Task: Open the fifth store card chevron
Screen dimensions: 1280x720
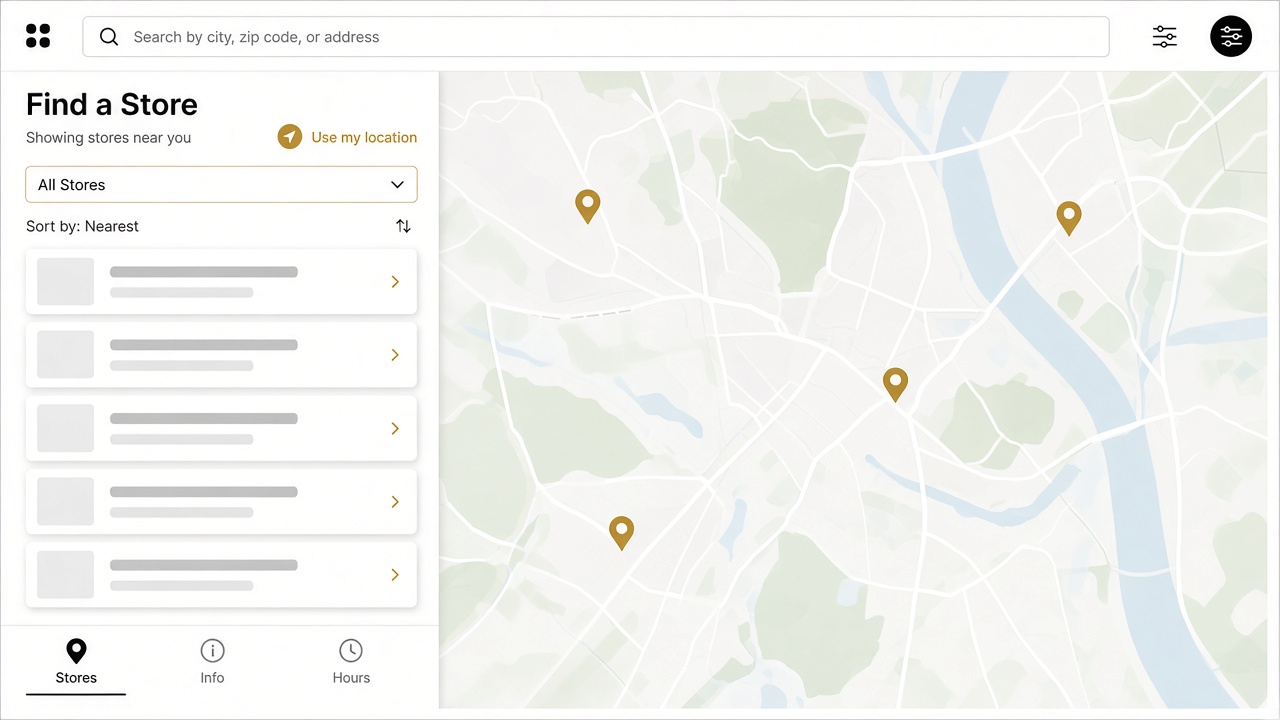Action: pos(395,575)
